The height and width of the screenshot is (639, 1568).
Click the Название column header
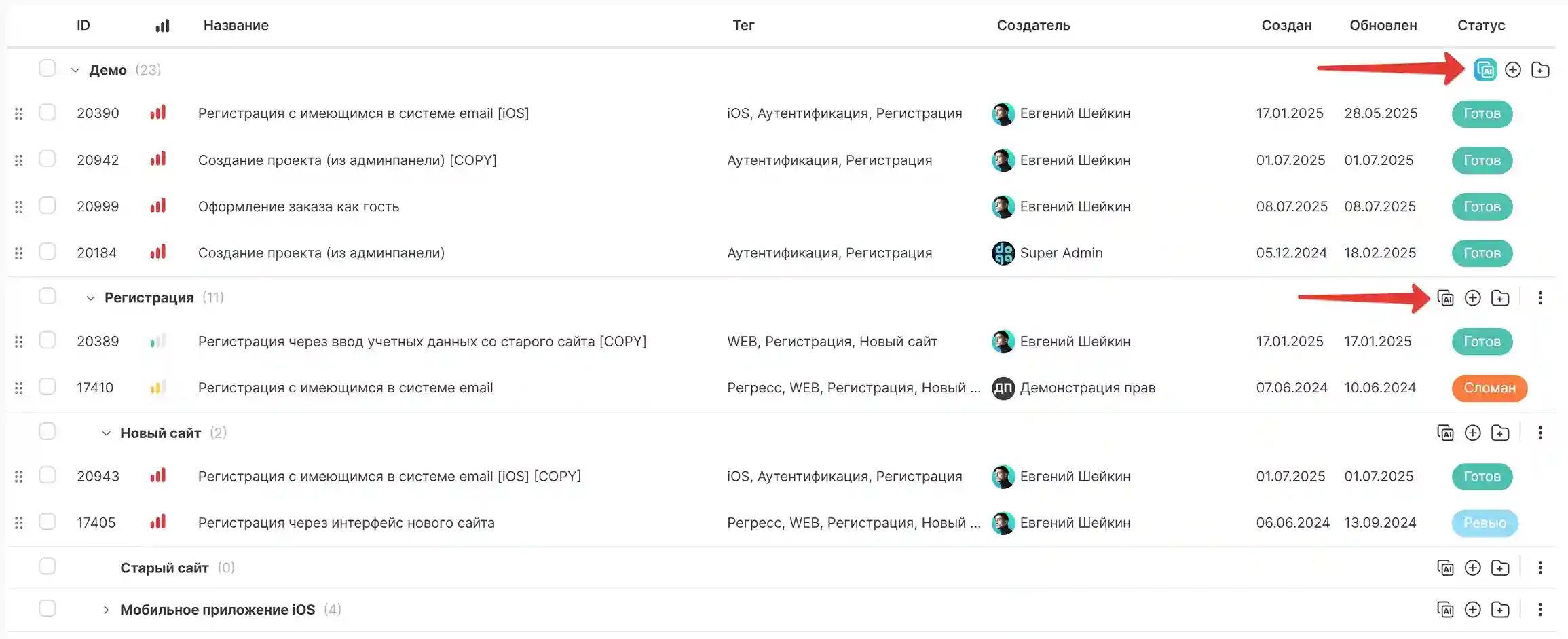[x=236, y=25]
